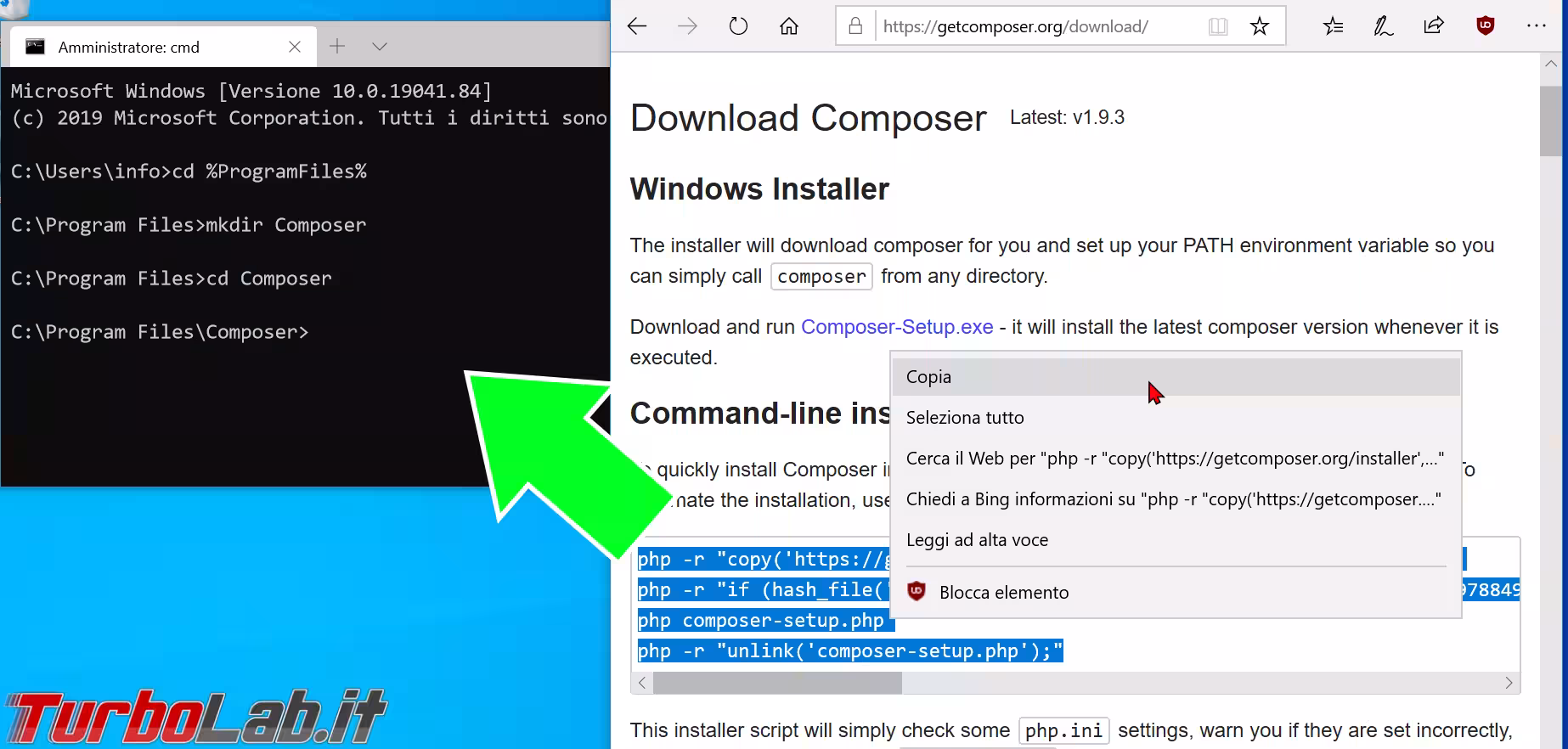Screen dimensions: 1568x749
Task: Click the 'Windows Installer' heading
Action: tap(759, 189)
